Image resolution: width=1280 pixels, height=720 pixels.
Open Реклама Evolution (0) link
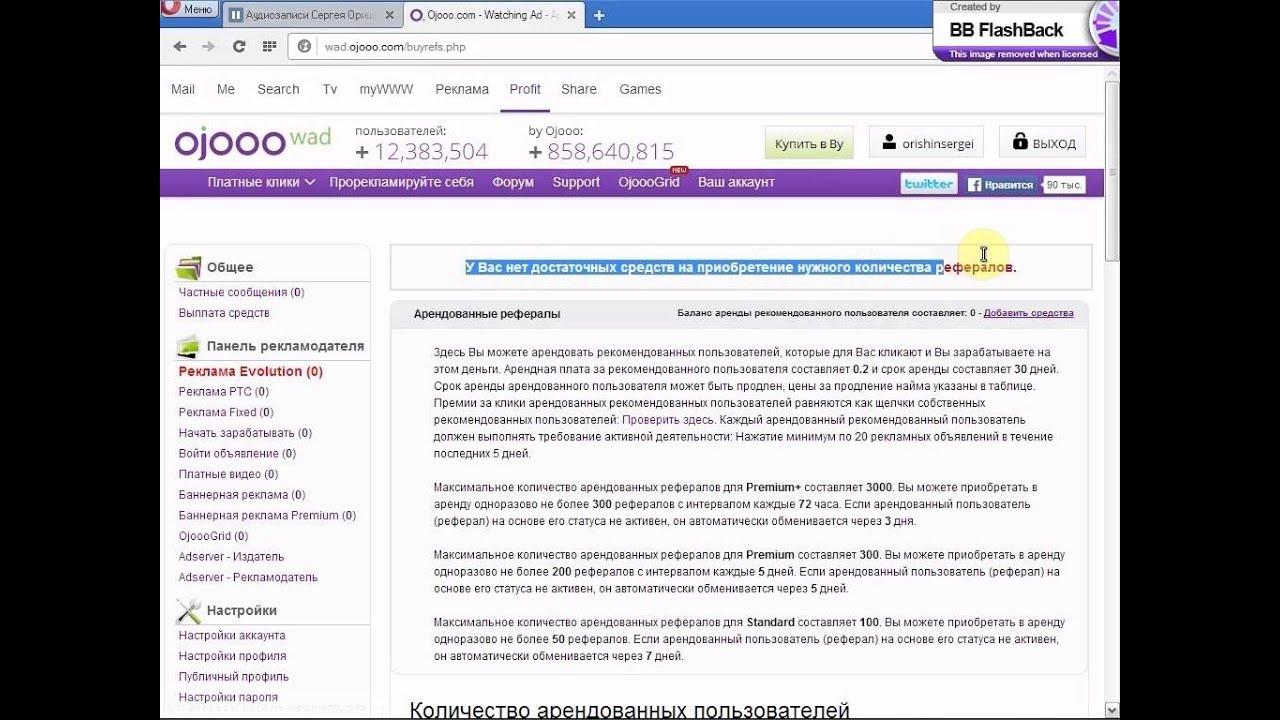(250, 371)
